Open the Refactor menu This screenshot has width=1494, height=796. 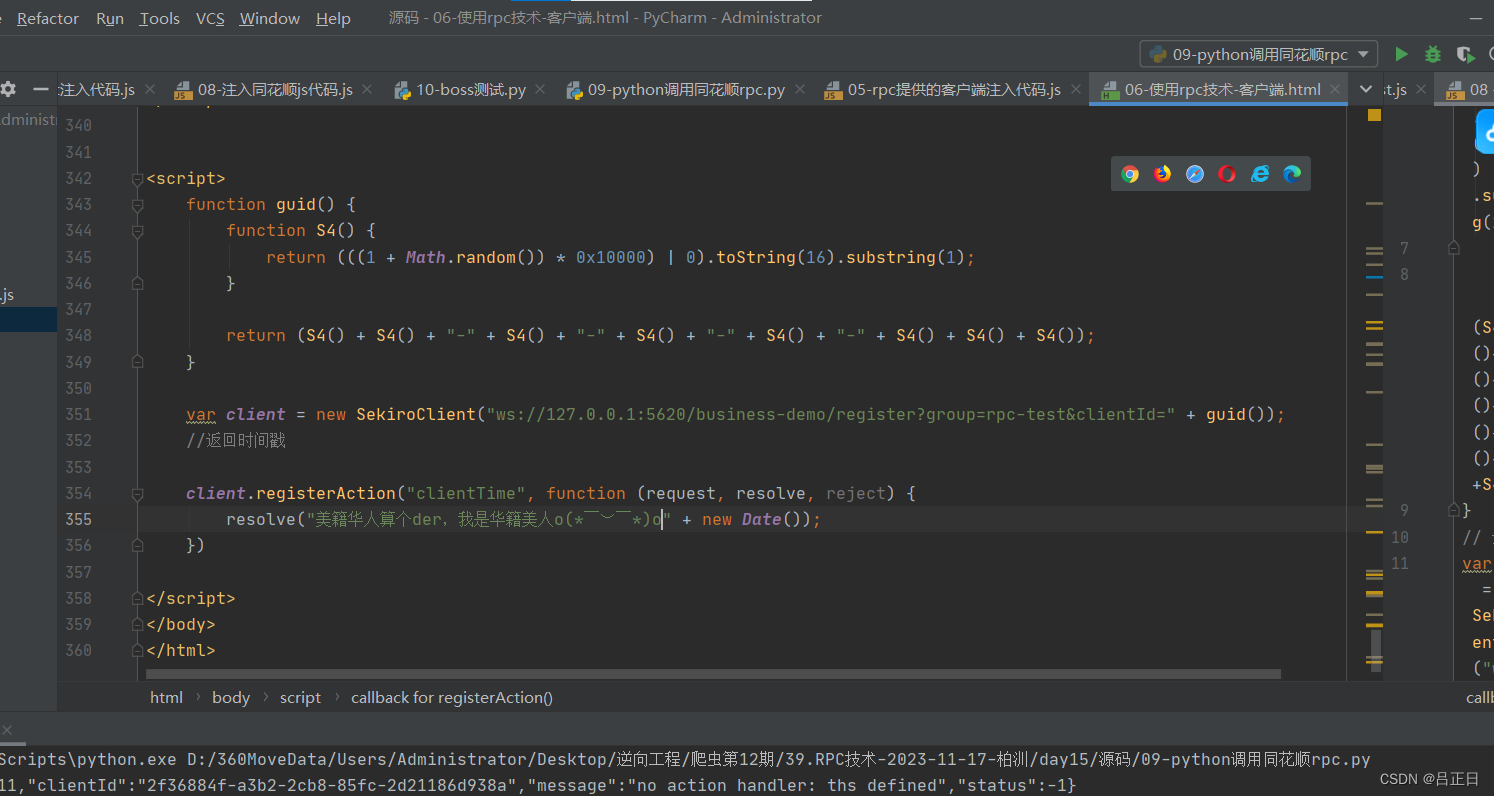pyautogui.click(x=48, y=18)
